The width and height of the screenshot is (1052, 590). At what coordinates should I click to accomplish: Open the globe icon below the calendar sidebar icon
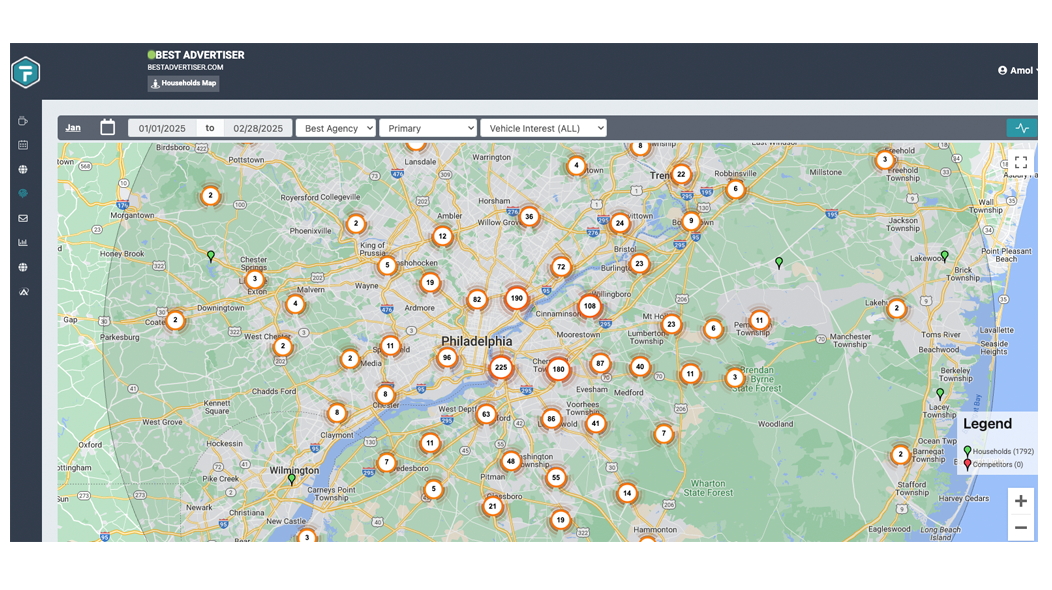pos(23,169)
